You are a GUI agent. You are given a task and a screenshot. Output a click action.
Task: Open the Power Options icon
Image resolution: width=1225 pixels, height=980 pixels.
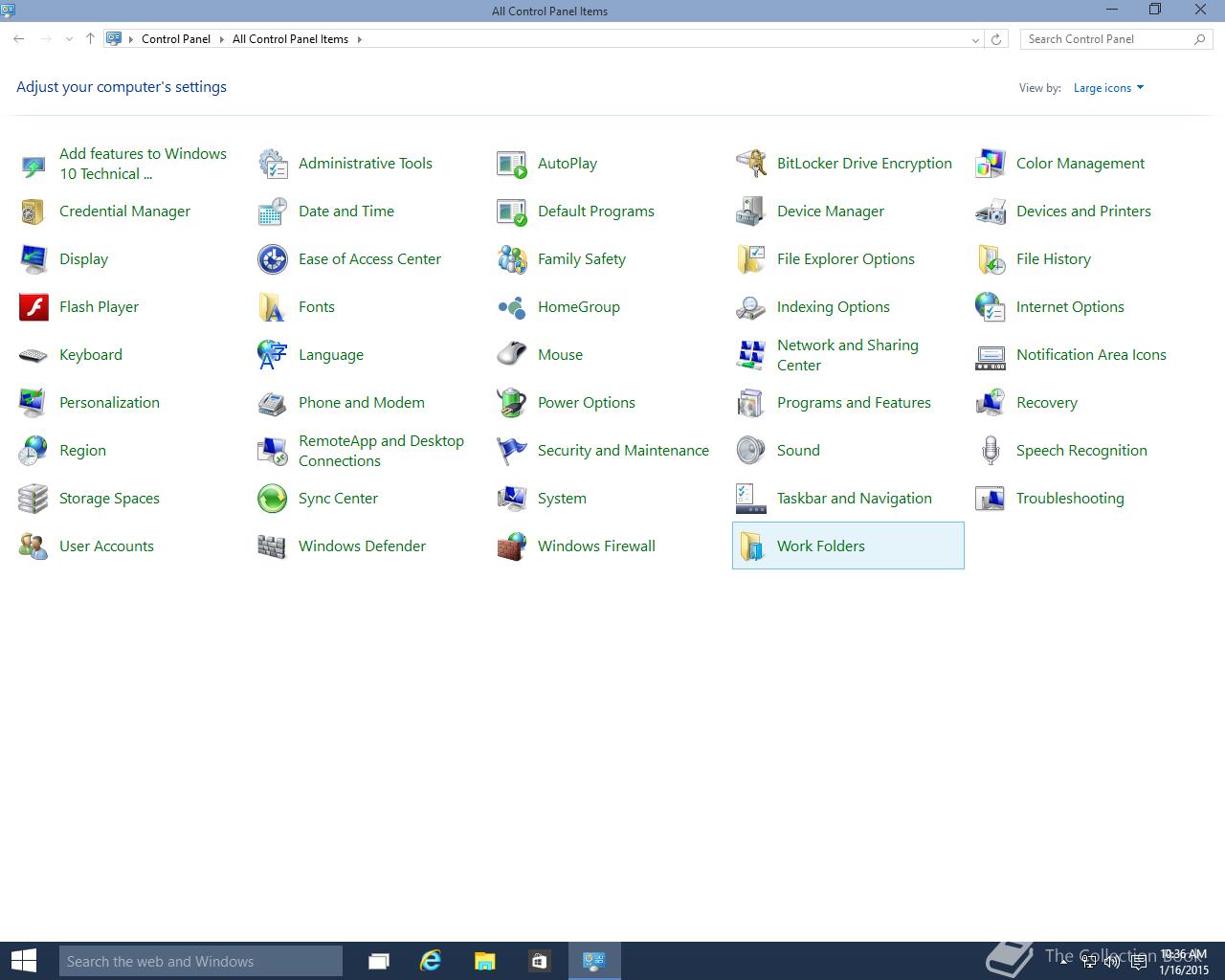click(512, 403)
